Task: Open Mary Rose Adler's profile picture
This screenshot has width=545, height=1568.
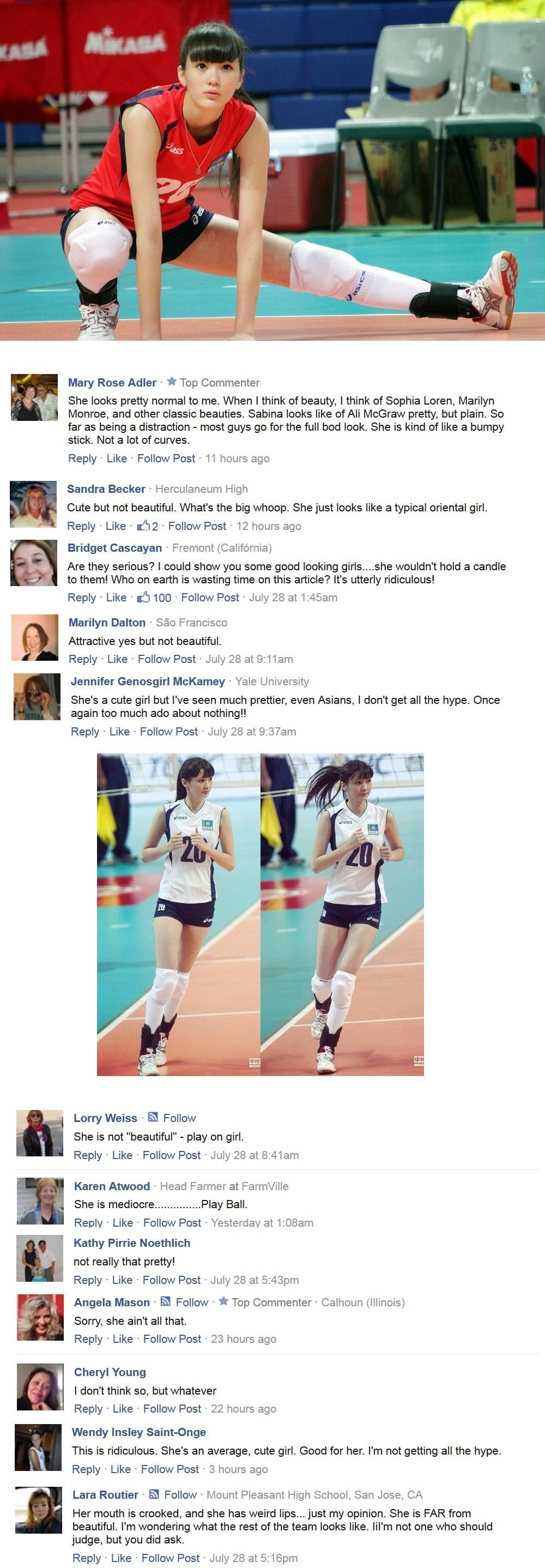Action: click(35, 397)
